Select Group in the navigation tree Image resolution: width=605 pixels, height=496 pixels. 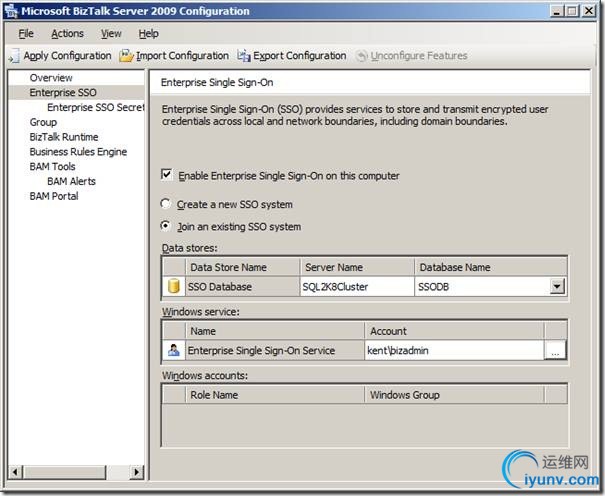[43, 122]
